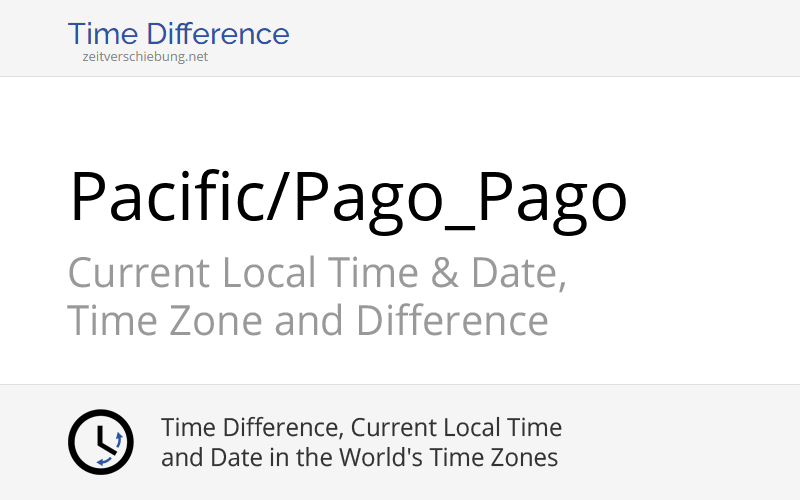Select the word "Pacific" in the main title
This screenshot has width=800, height=500.
tap(166, 197)
